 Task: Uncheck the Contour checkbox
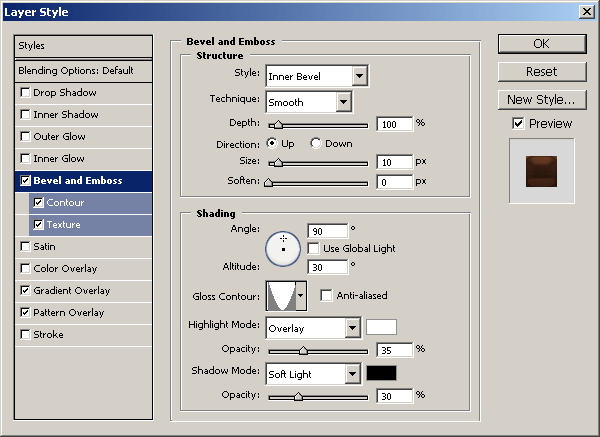pos(38,202)
